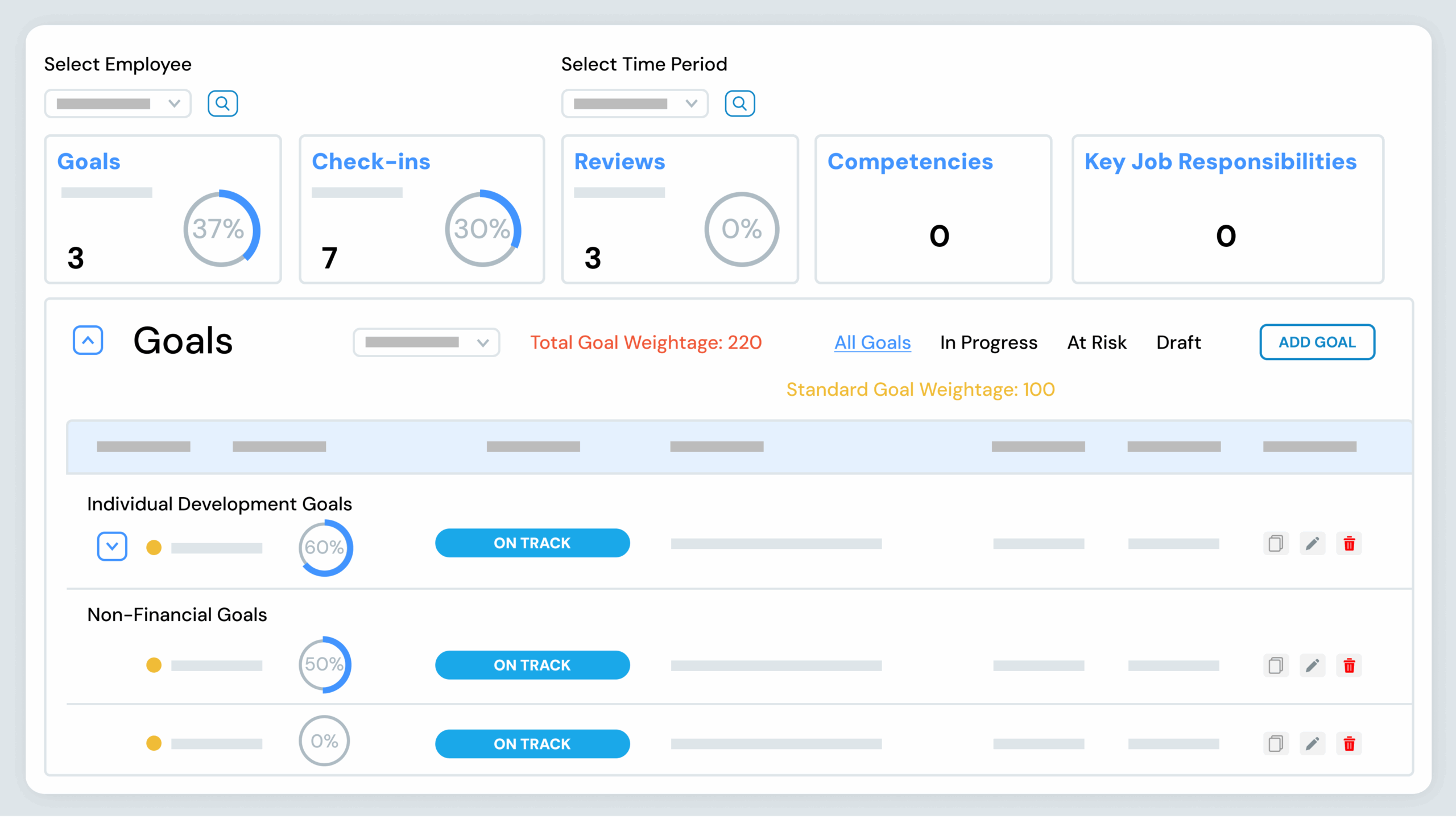
Task: Click the All Goals link
Action: (872, 342)
